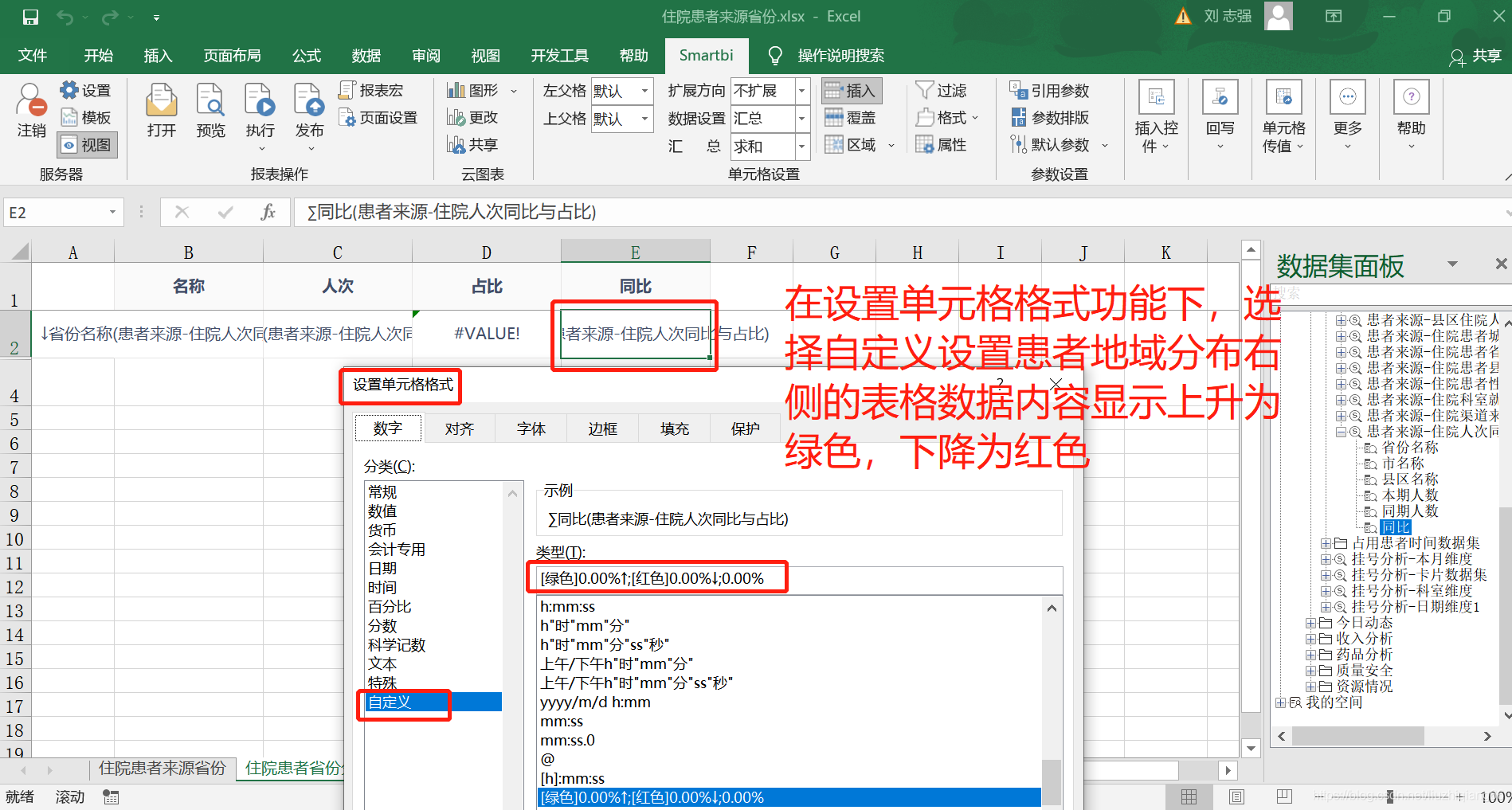Expand the 今日动态 folder
1512x810 pixels.
[1310, 623]
